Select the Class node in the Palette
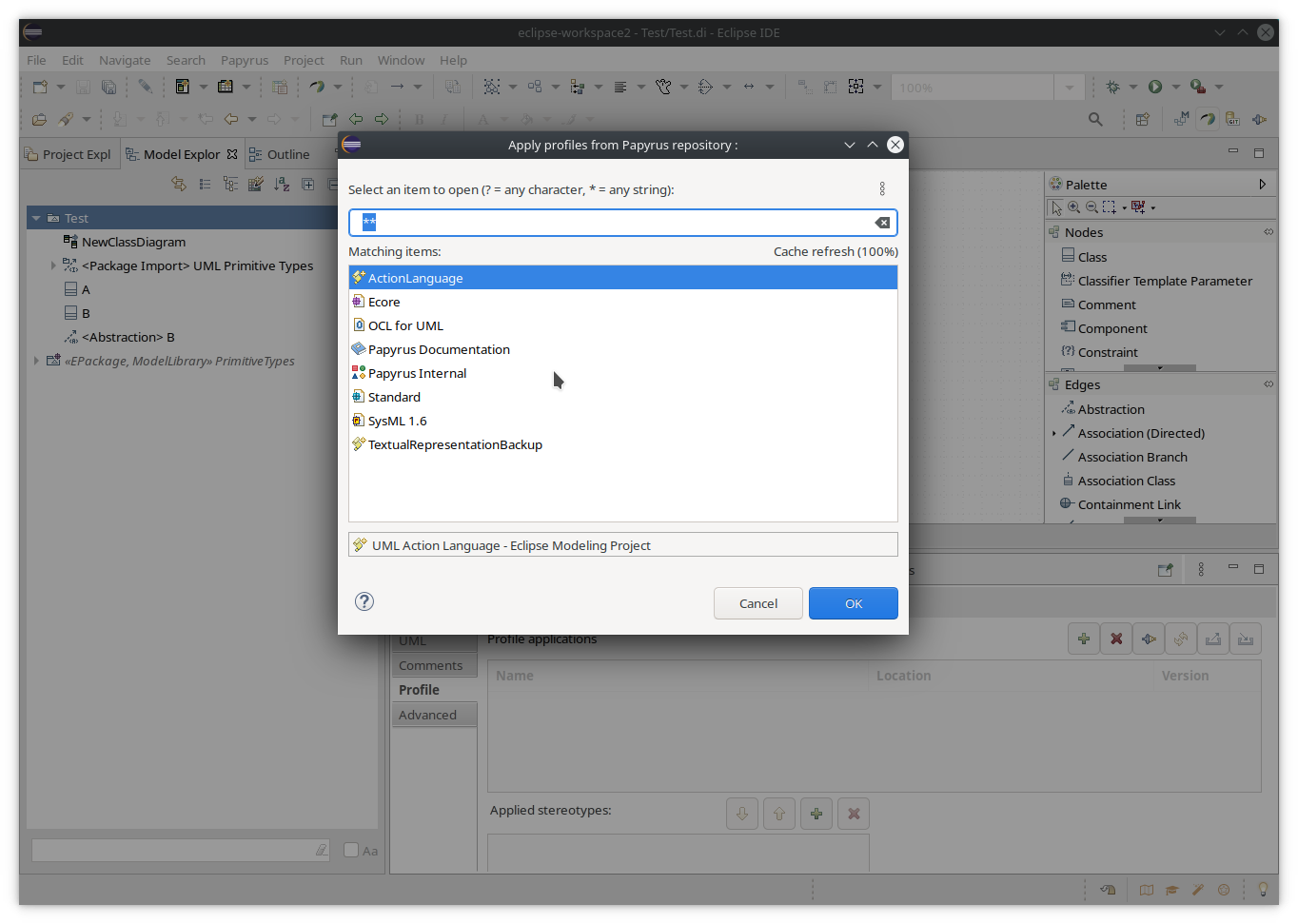This screenshot has height=924, width=1298. pos(1084,257)
